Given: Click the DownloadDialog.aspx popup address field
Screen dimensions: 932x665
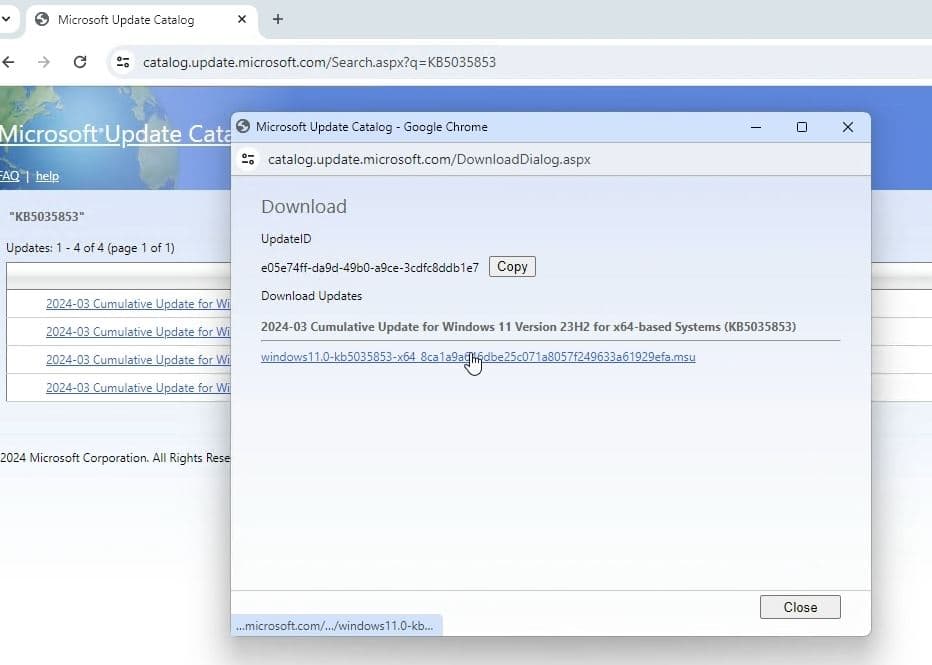Looking at the screenshot, I should tap(429, 159).
